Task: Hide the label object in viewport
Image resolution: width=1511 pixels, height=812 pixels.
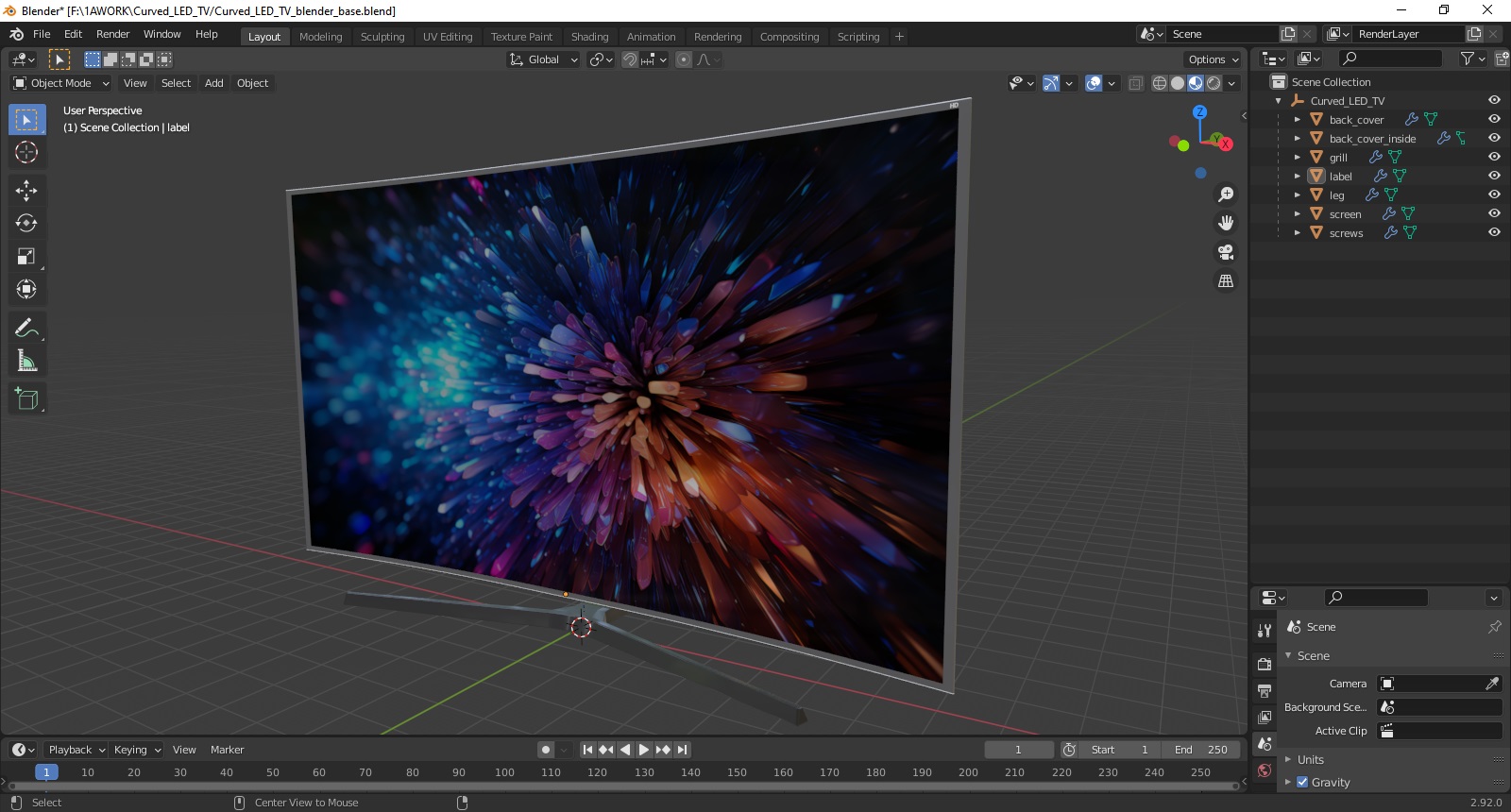Action: click(x=1494, y=176)
